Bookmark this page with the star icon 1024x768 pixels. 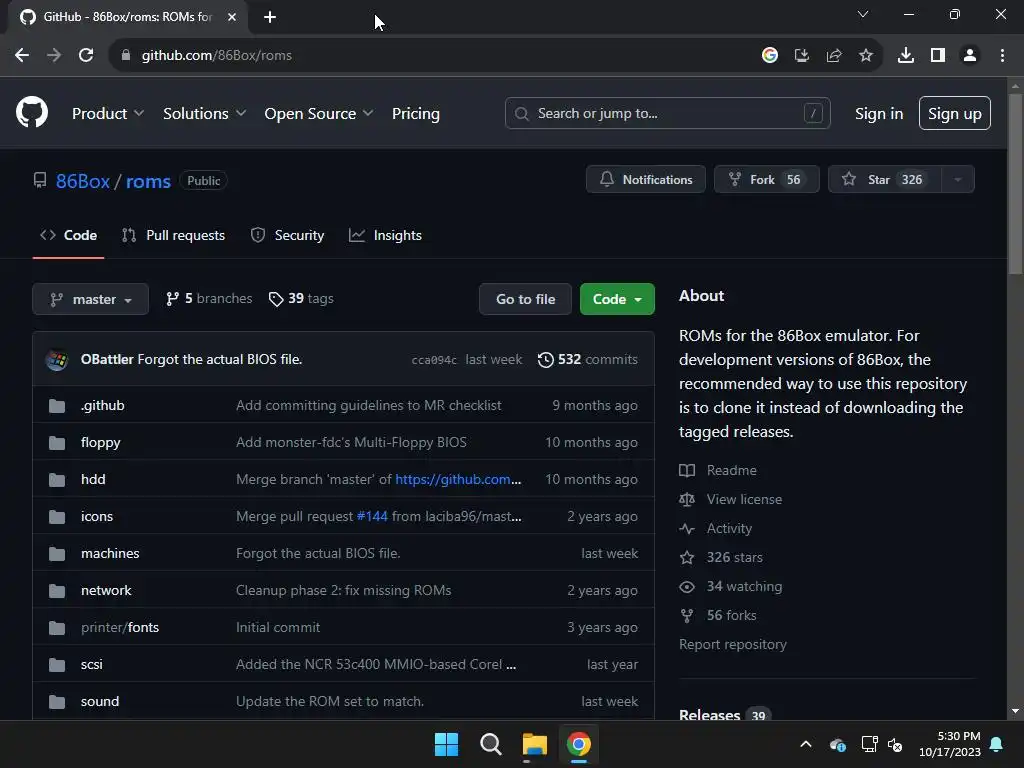click(x=866, y=56)
